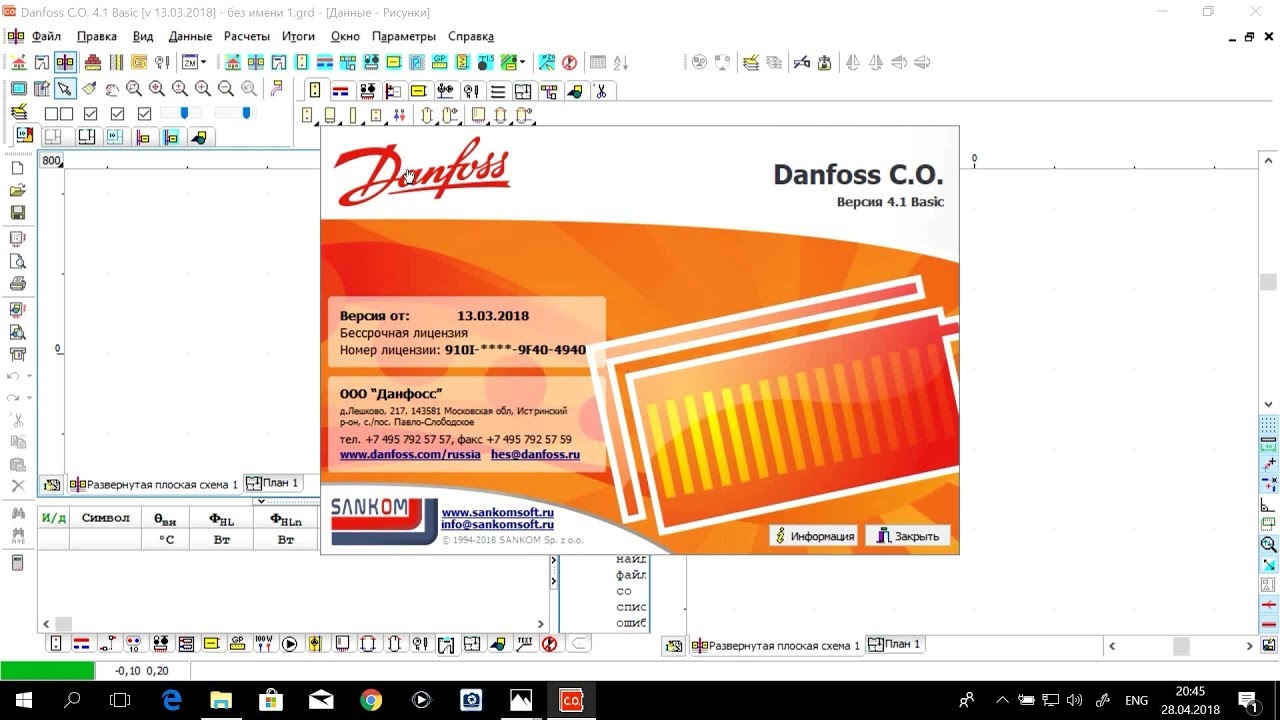Select the lower-right Развернутая плоская схема 1 tab

point(776,646)
